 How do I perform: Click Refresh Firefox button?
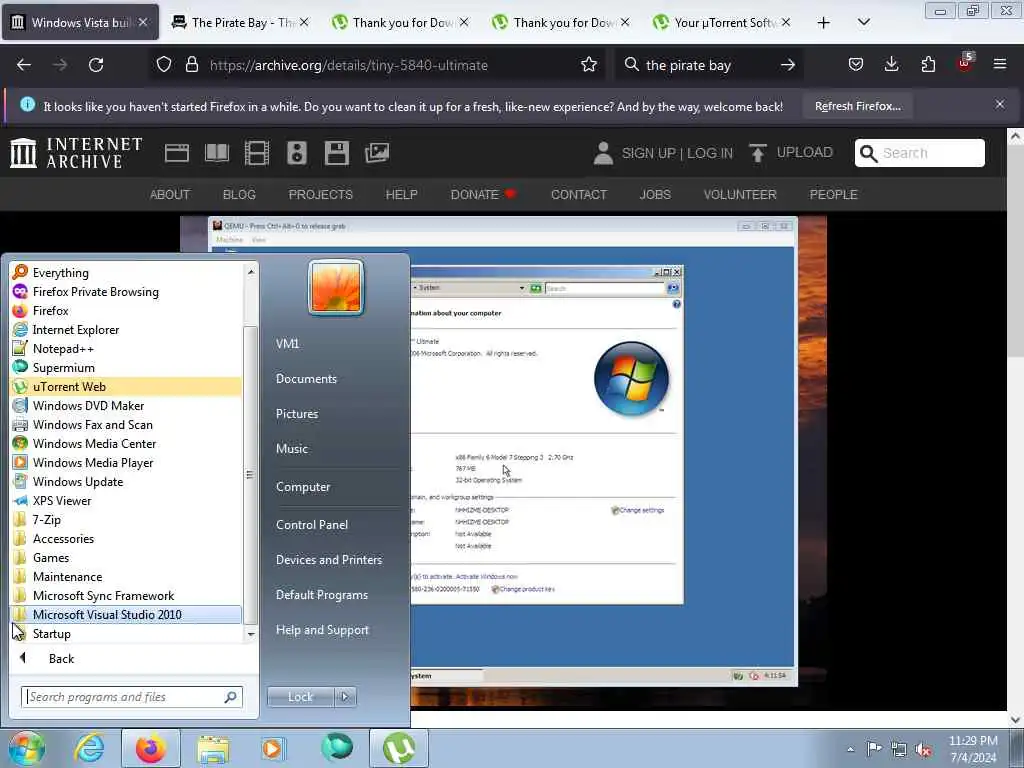pyautogui.click(x=857, y=106)
